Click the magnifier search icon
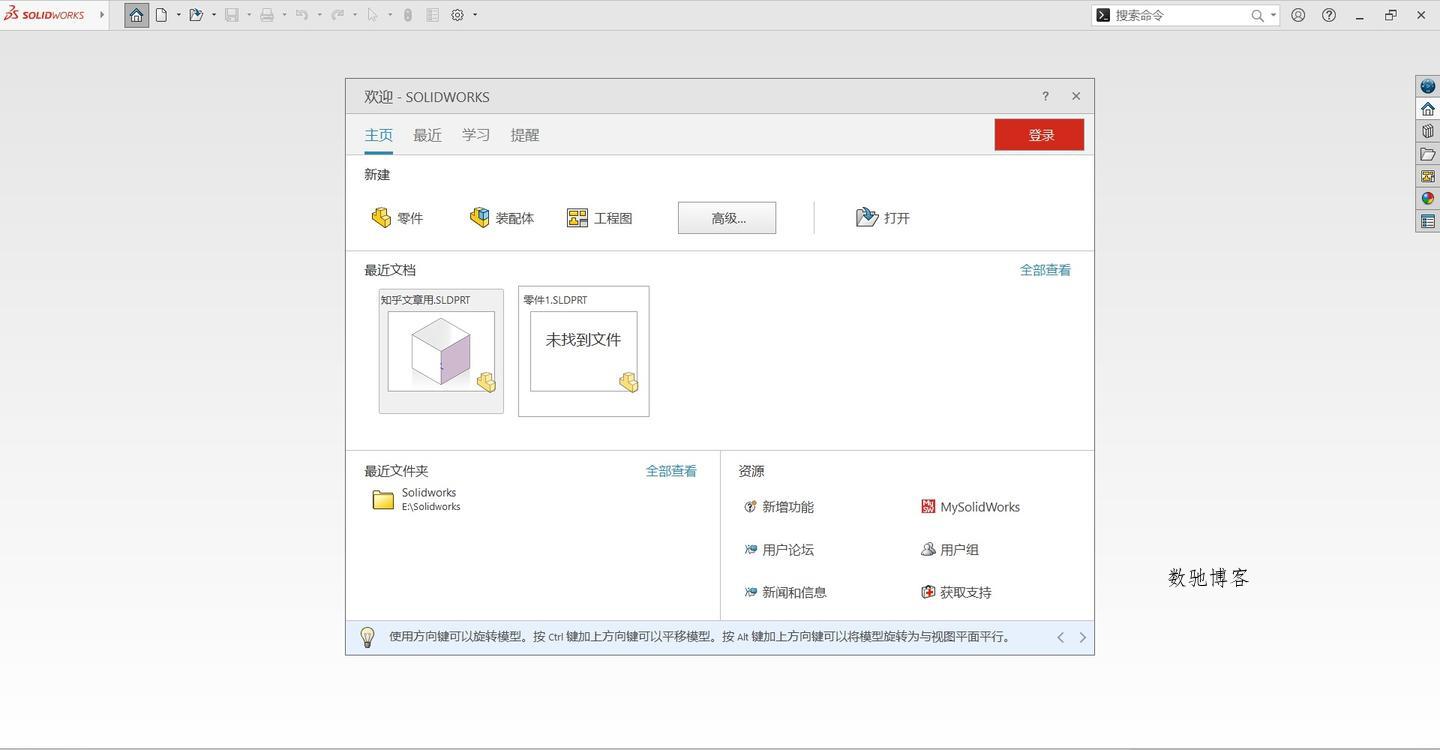This screenshot has height=750, width=1440. (1257, 15)
